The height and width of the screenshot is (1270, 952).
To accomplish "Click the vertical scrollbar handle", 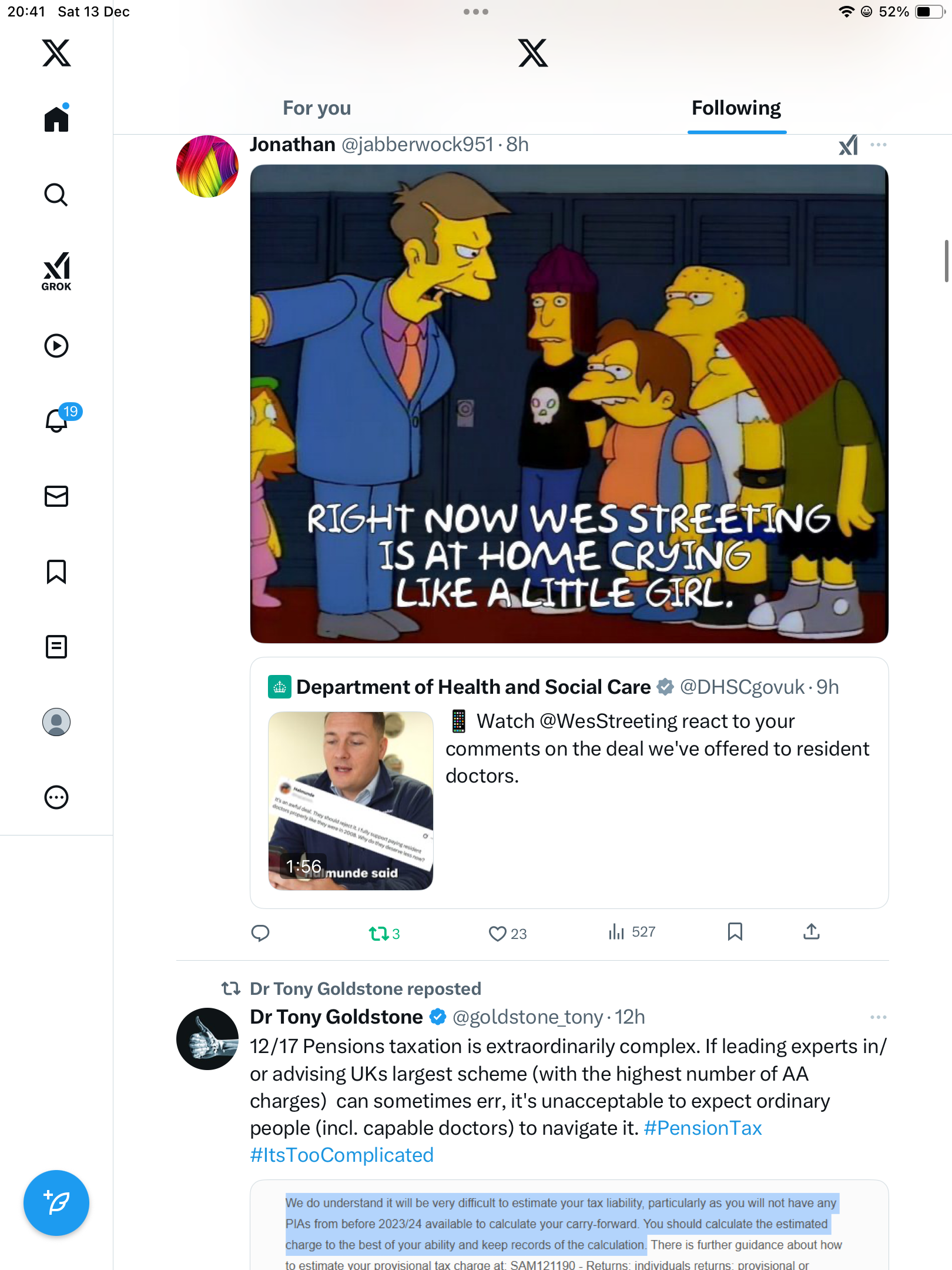I will tap(946, 261).
